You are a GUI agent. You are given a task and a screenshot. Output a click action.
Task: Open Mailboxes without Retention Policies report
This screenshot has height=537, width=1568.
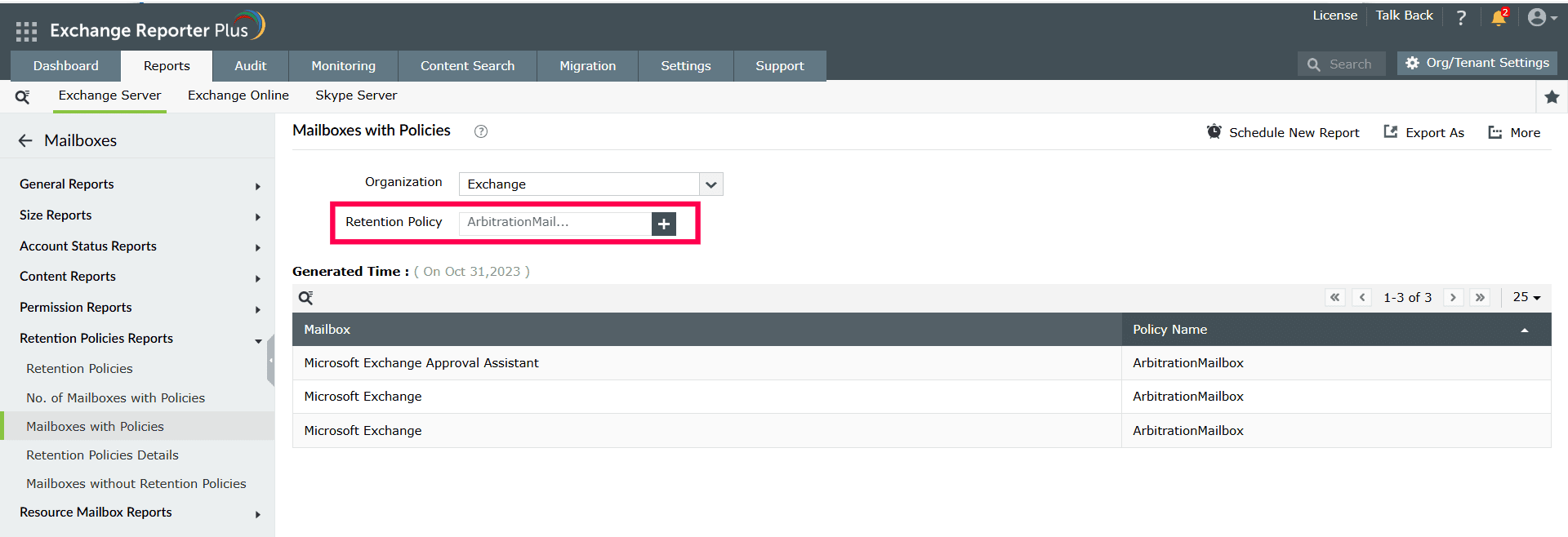click(136, 484)
